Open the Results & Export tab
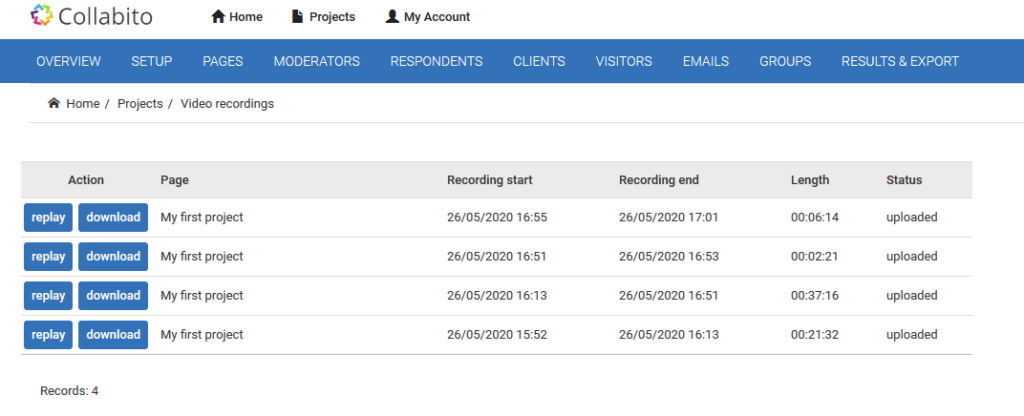 pos(900,61)
